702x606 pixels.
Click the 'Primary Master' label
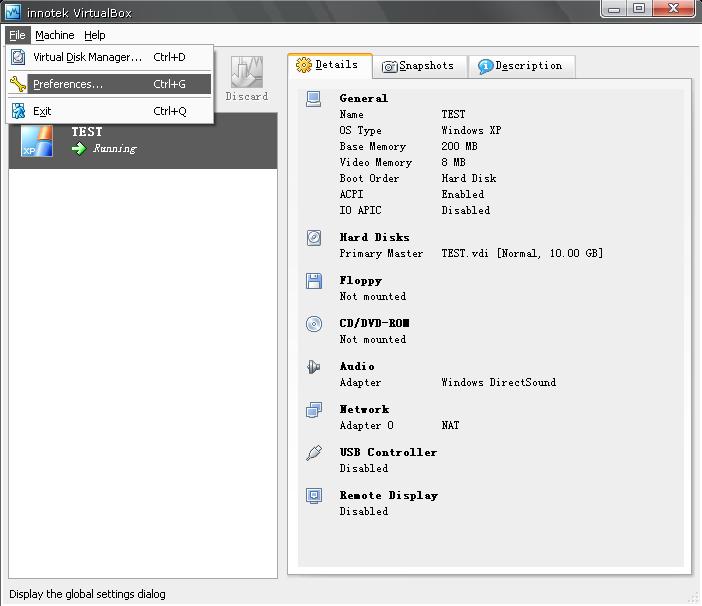click(x=381, y=253)
